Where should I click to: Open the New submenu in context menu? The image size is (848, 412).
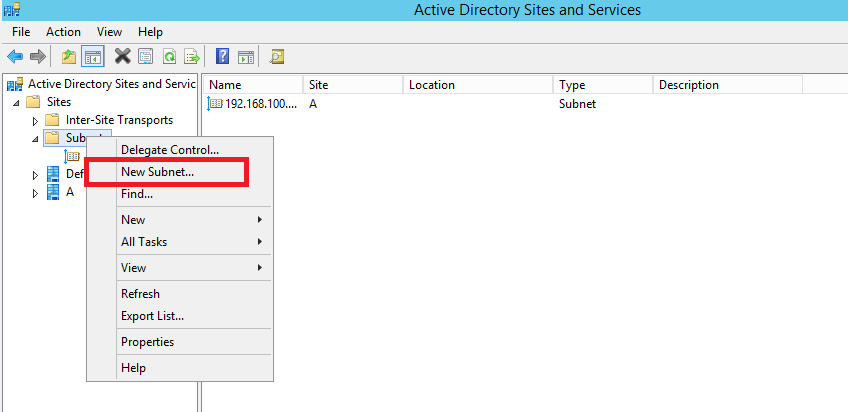pos(192,220)
